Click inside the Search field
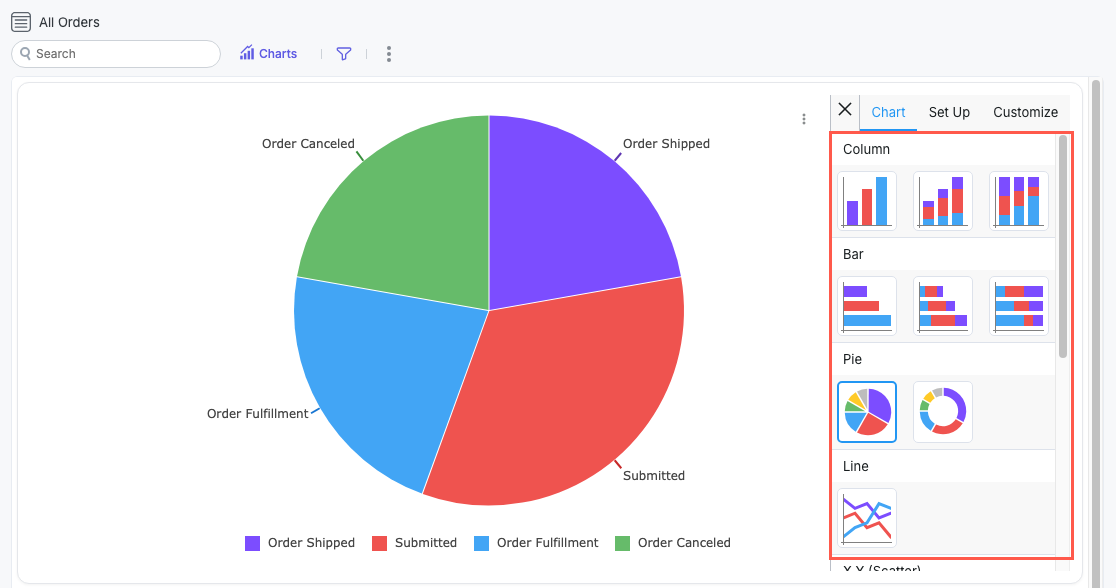Screen dimensions: 1116x588 coord(115,53)
